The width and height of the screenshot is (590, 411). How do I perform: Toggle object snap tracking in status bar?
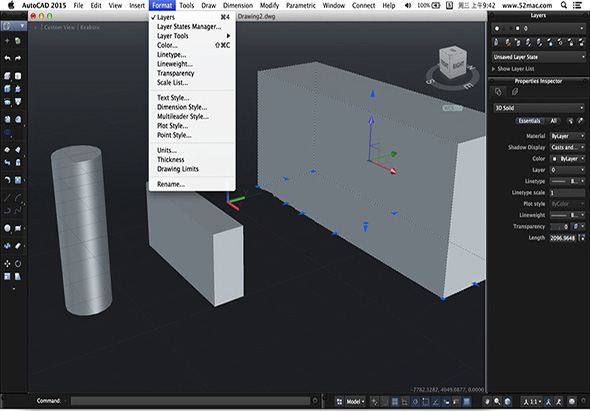coord(435,401)
